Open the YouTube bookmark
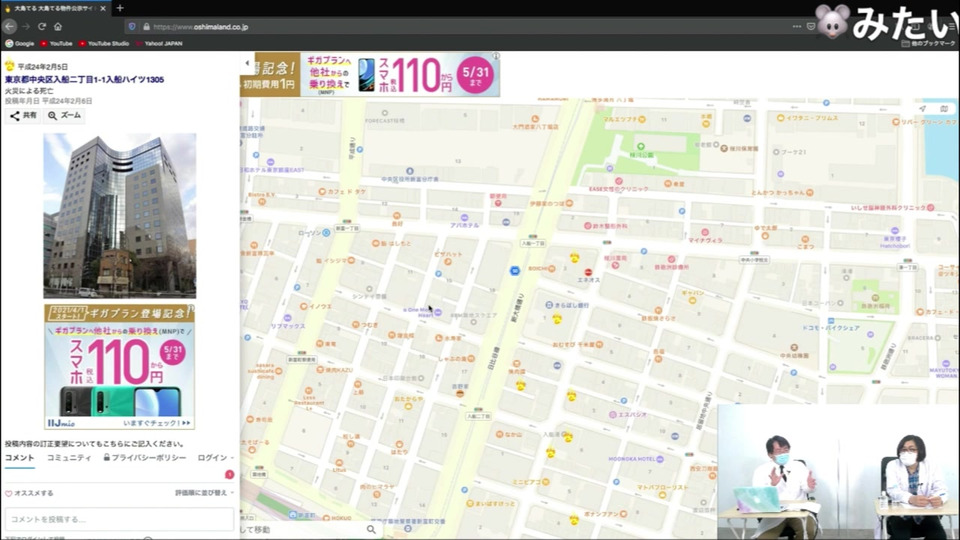 (56, 43)
